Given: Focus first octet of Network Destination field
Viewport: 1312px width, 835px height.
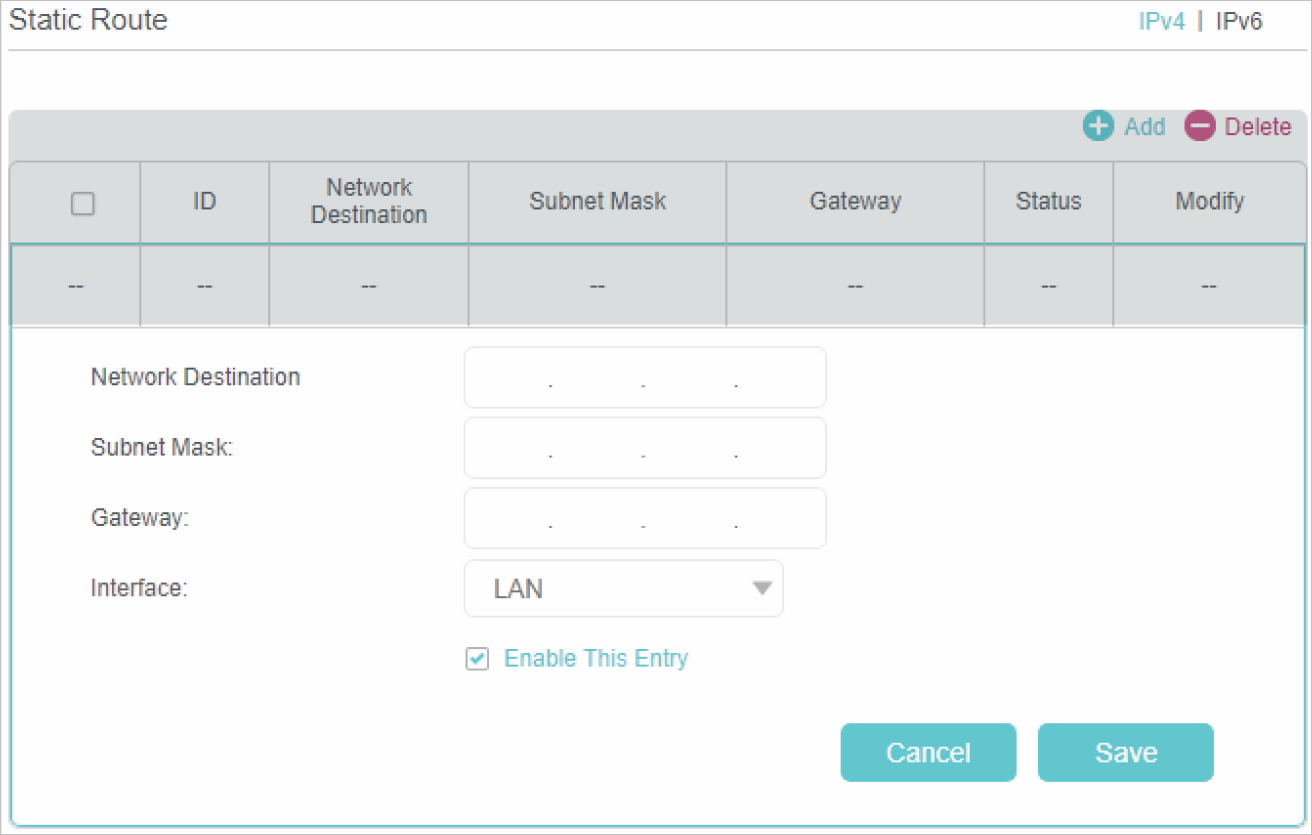Looking at the screenshot, I should [507, 378].
